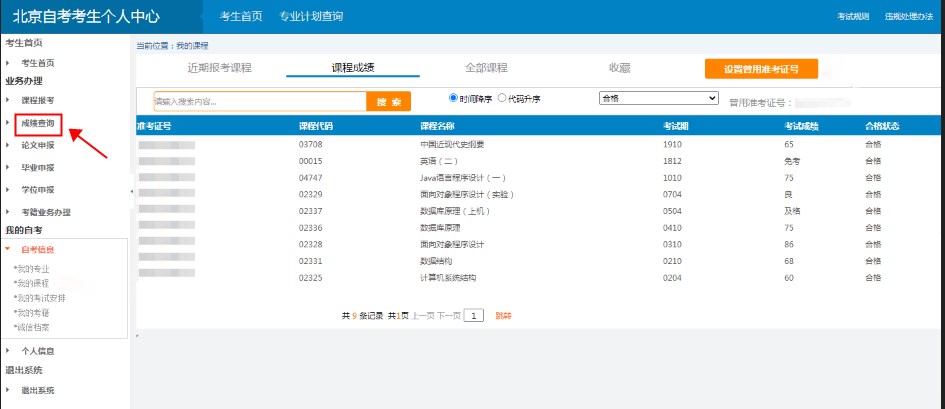
Task: Focus the course search input field
Action: point(260,102)
